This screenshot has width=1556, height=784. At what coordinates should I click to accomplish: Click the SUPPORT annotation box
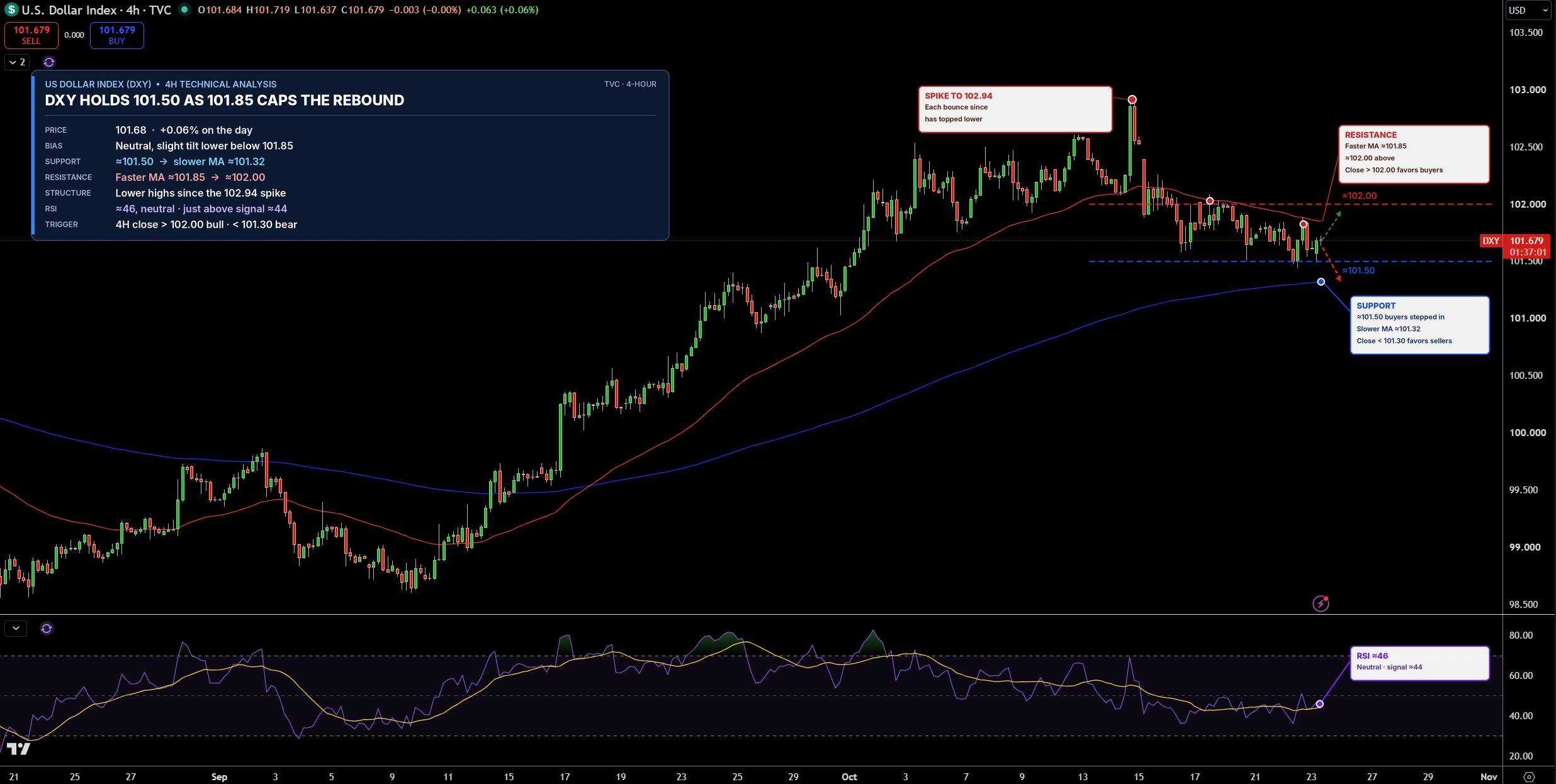tap(1419, 325)
